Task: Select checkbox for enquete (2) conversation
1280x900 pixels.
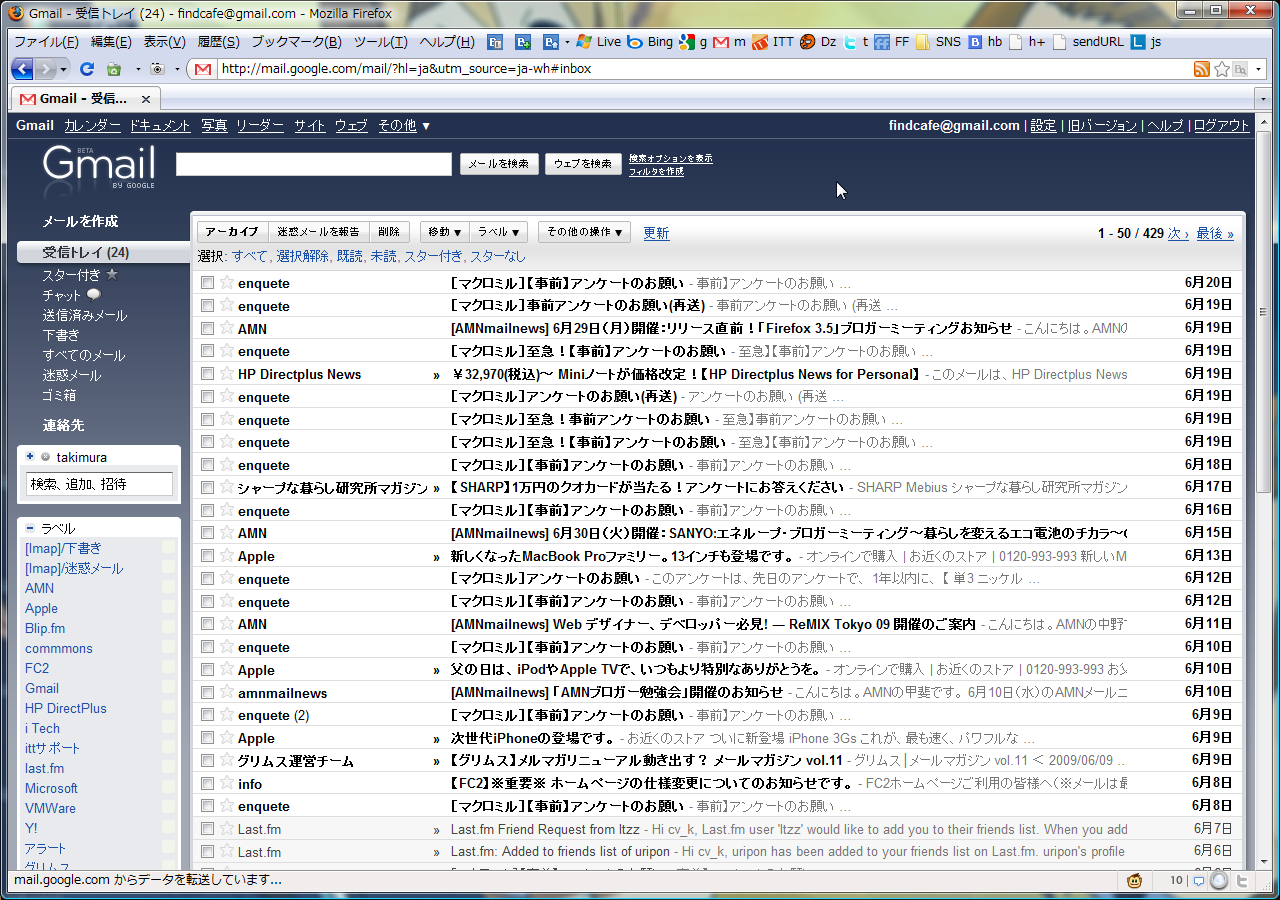Action: tap(208, 715)
